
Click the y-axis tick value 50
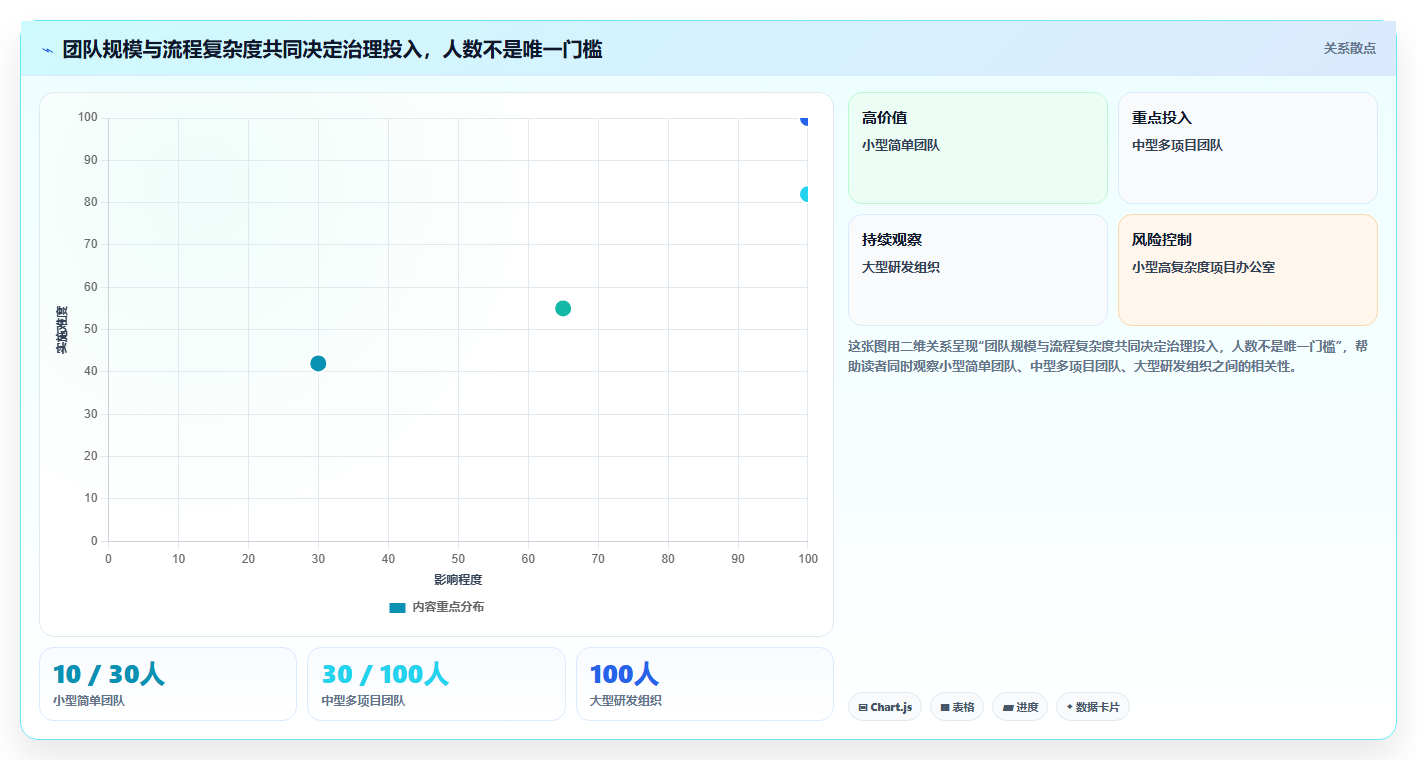[90, 329]
